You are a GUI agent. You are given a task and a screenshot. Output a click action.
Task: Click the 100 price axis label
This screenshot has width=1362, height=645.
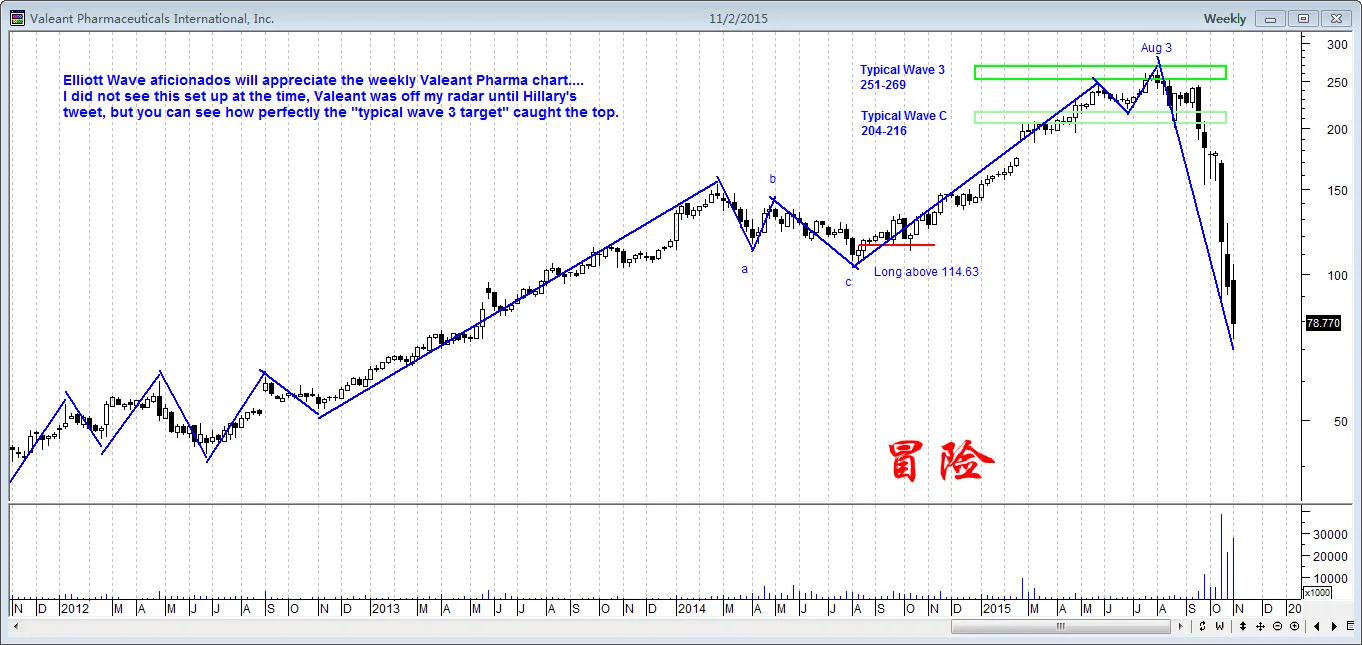point(1336,275)
